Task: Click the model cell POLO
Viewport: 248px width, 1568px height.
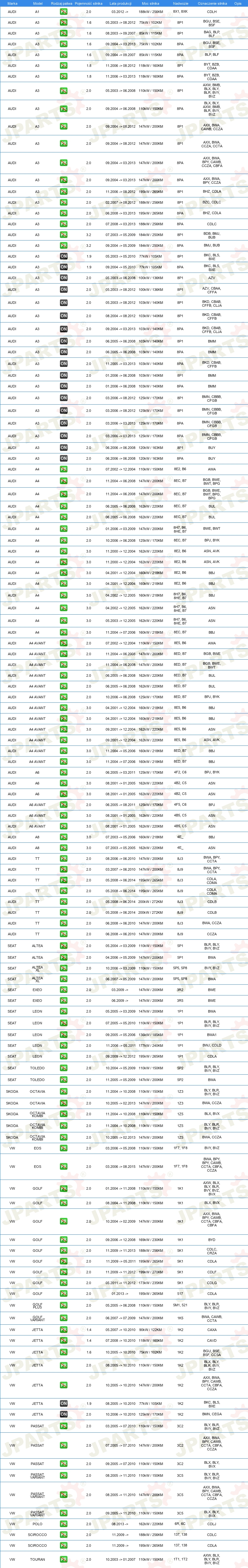Action: [x=37, y=1524]
